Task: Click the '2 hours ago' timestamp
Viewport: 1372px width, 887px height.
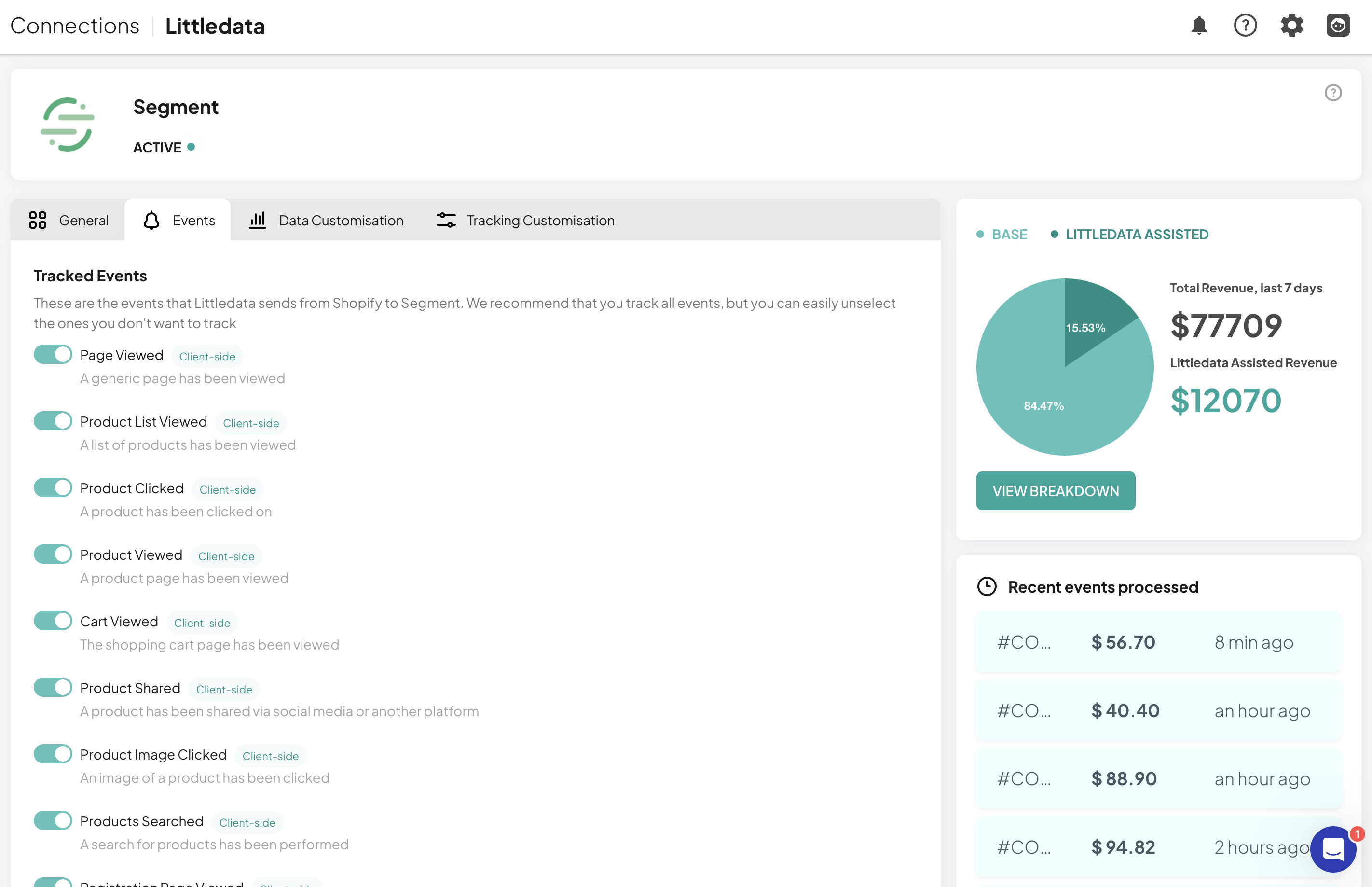Action: [1262, 847]
